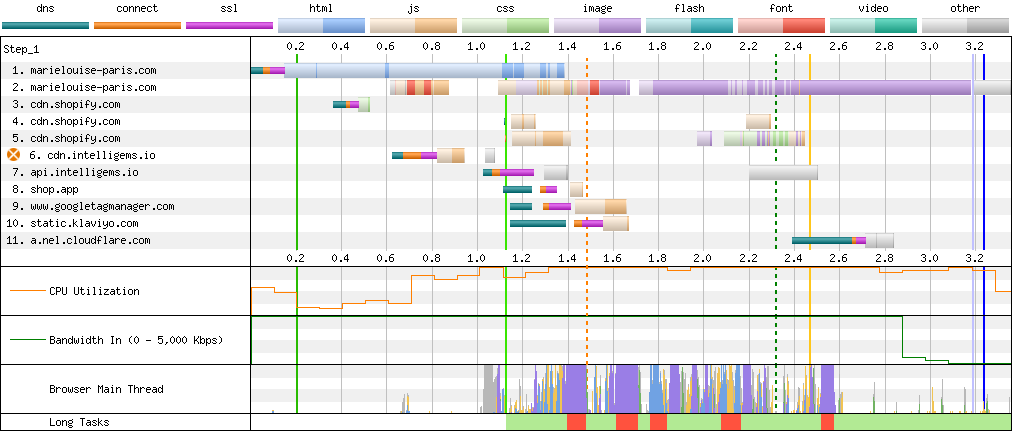Click the js bar of www.googletagmanager.com
The width and height of the screenshot is (1012, 431).
(600, 206)
